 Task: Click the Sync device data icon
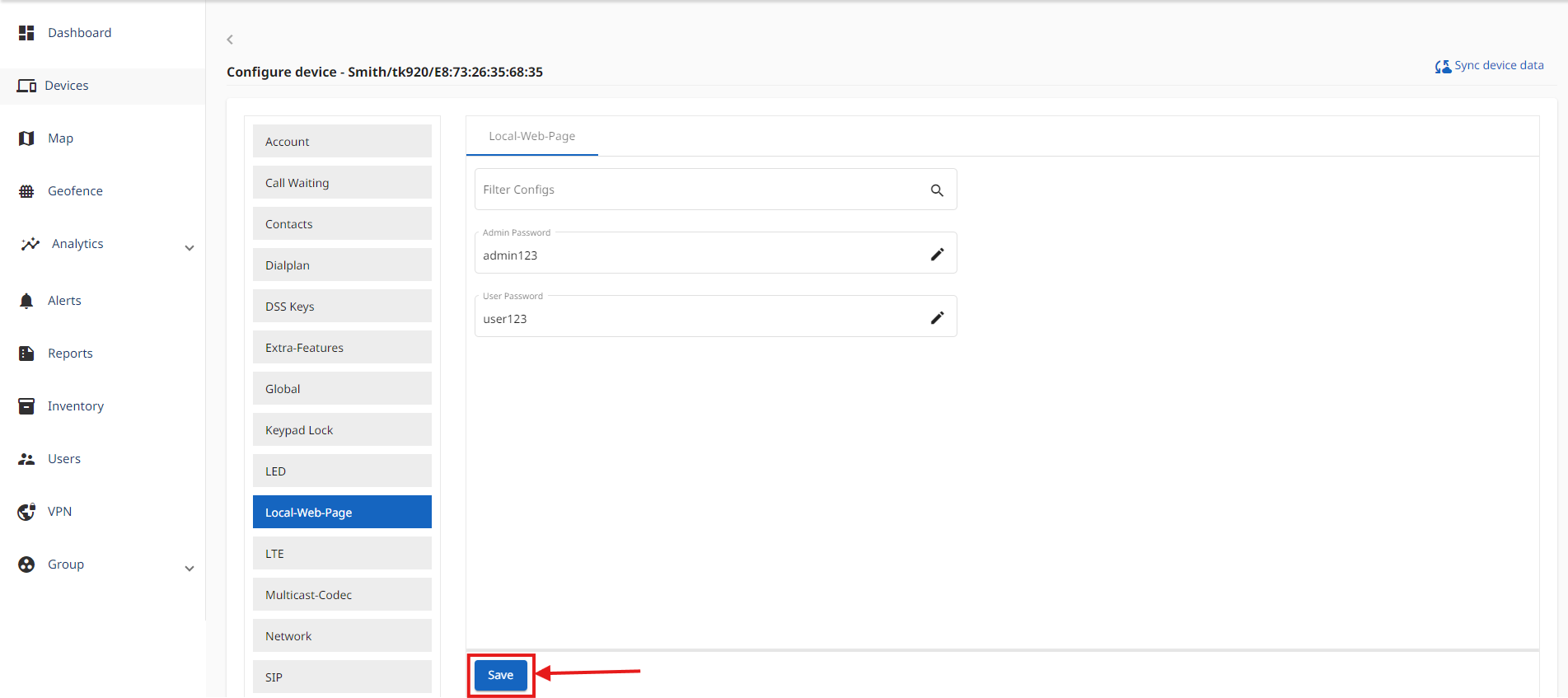[x=1443, y=66]
